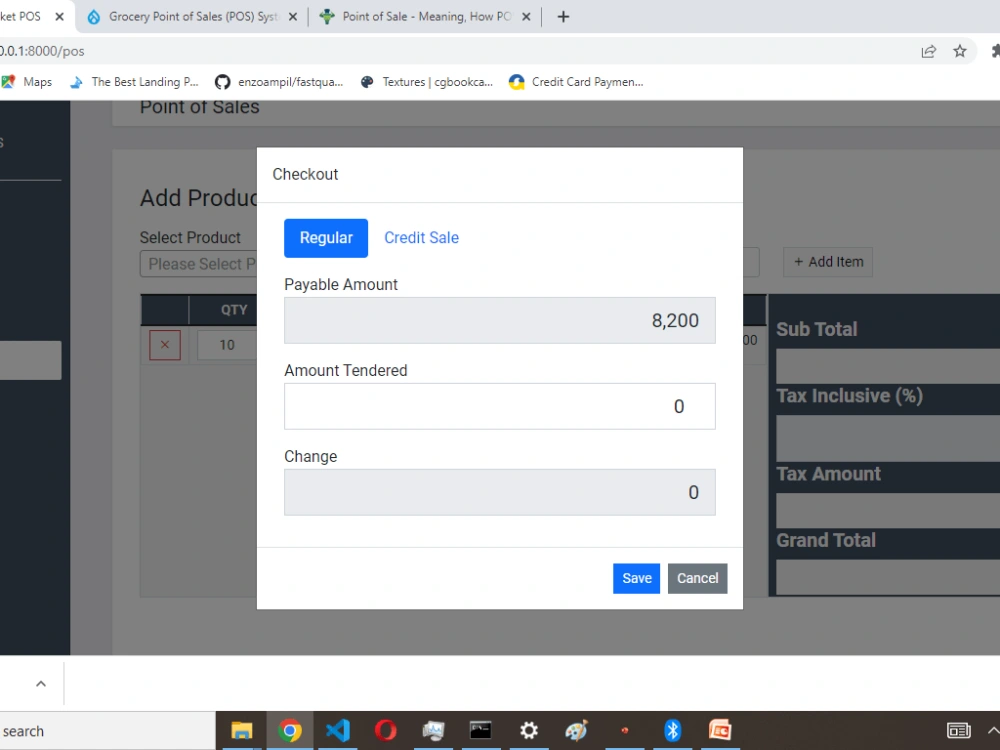Viewport: 1000px width, 750px height.
Task: Cancel the checkout dialog
Action: coord(697,578)
